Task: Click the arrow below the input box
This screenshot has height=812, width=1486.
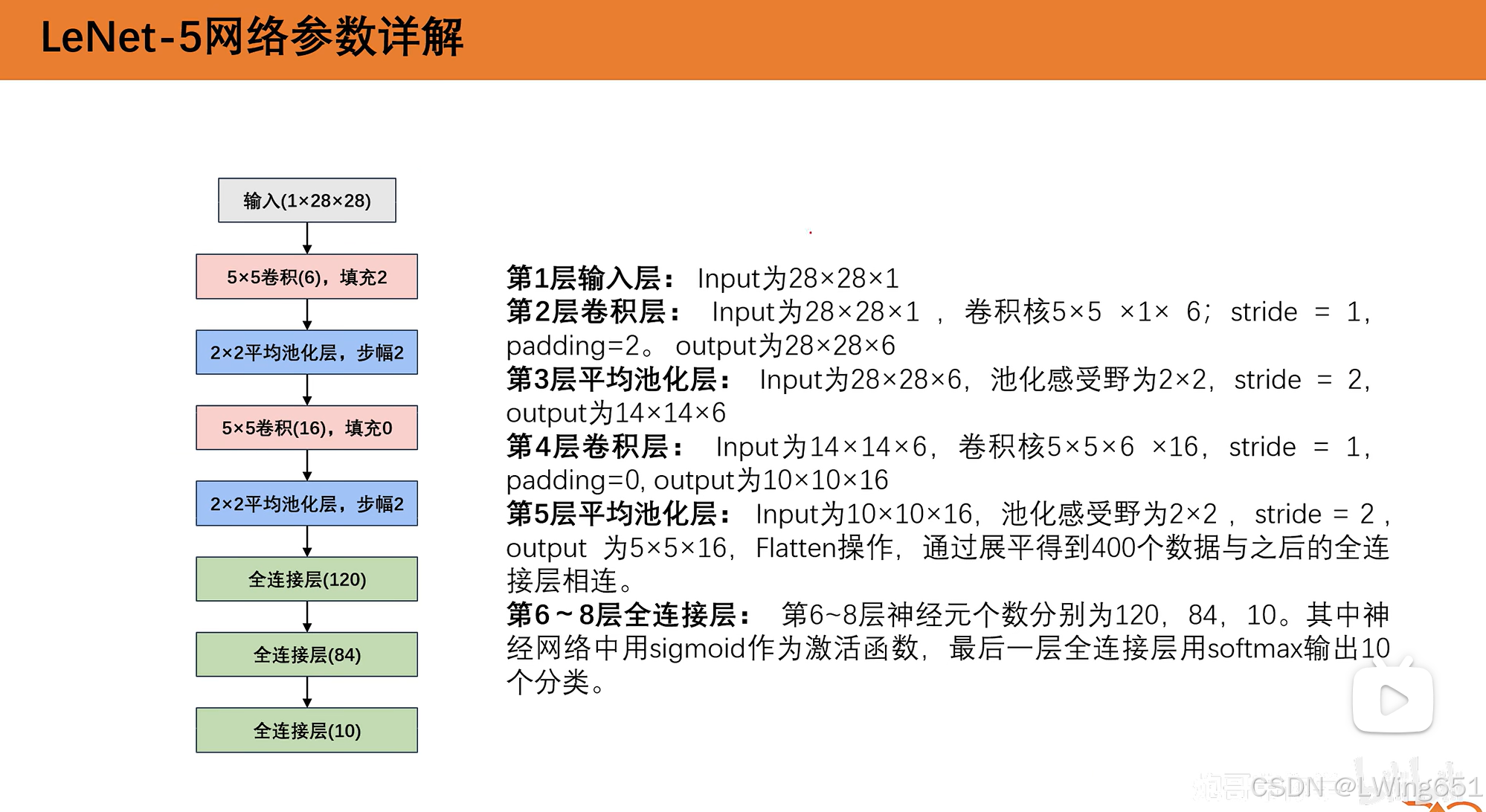Action: [307, 238]
